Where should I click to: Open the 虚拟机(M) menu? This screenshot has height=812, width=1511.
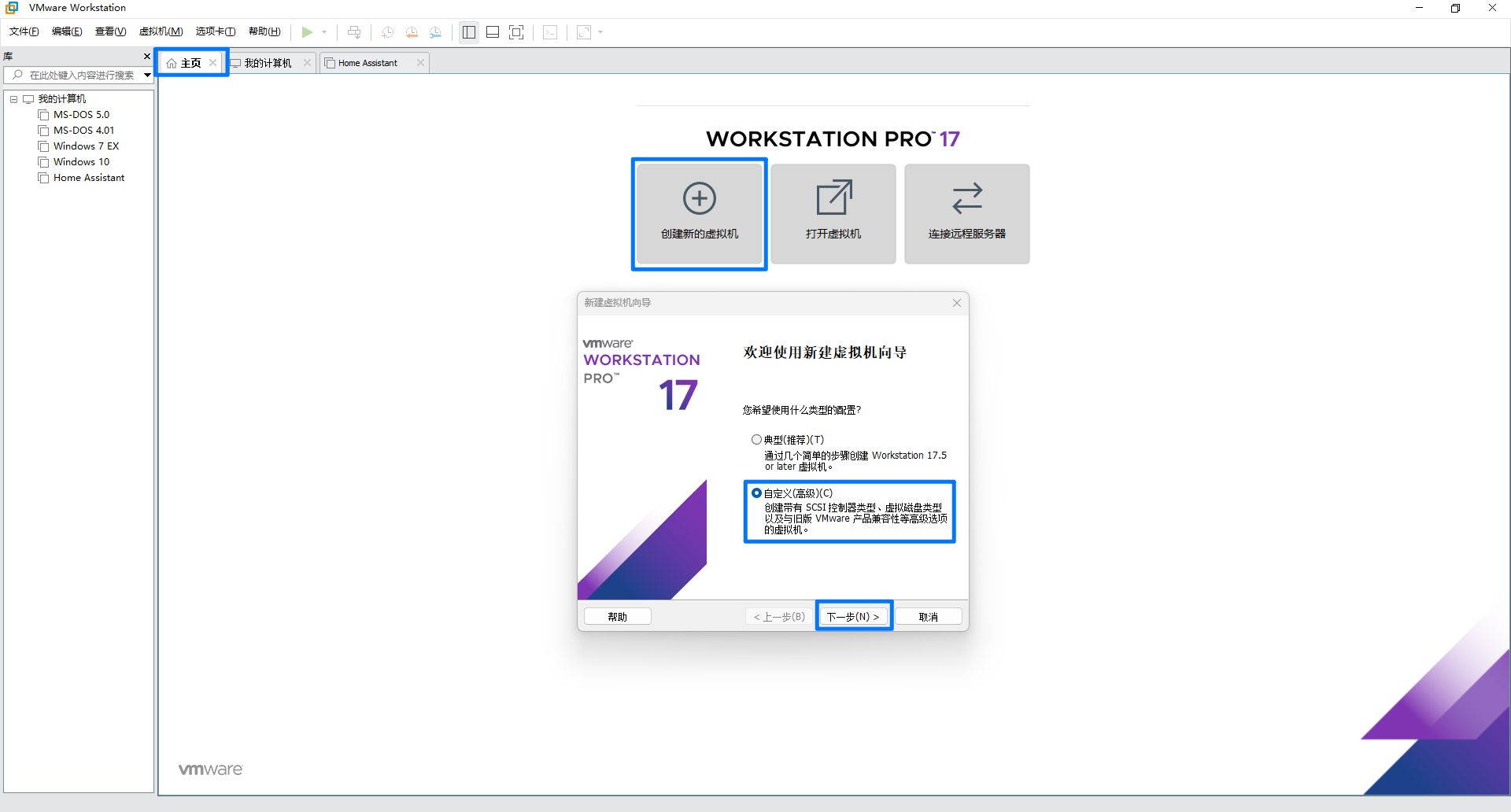[161, 31]
